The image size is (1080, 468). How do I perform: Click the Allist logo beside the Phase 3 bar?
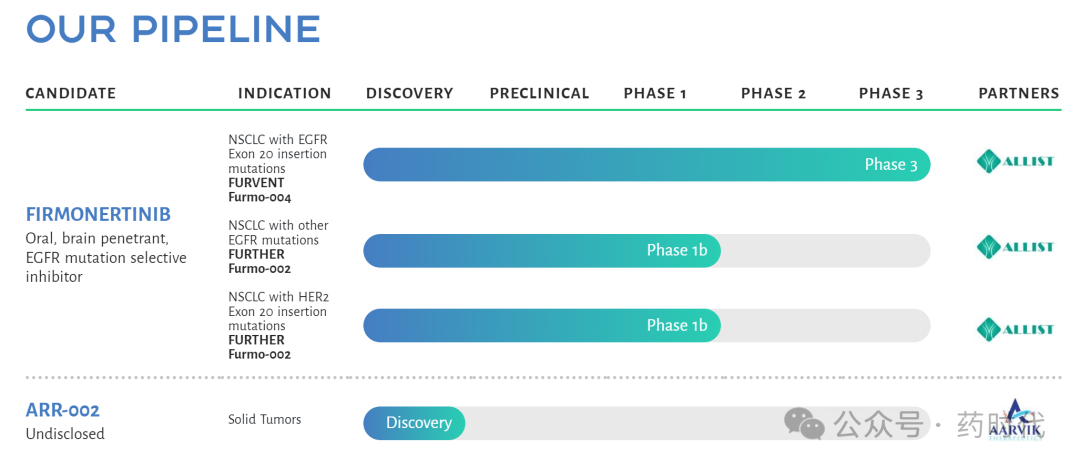click(1015, 162)
